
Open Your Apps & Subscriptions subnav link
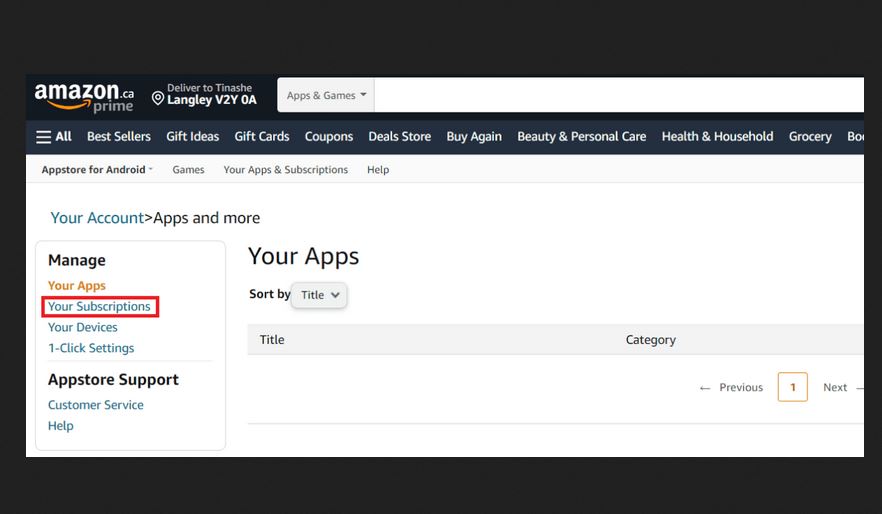tap(286, 169)
